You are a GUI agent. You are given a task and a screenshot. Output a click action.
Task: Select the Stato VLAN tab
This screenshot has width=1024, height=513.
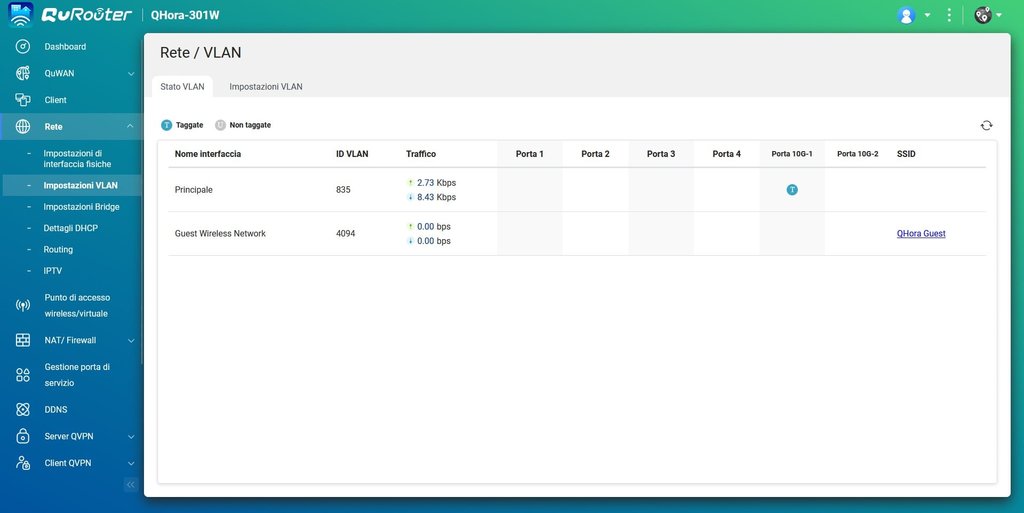(x=182, y=87)
